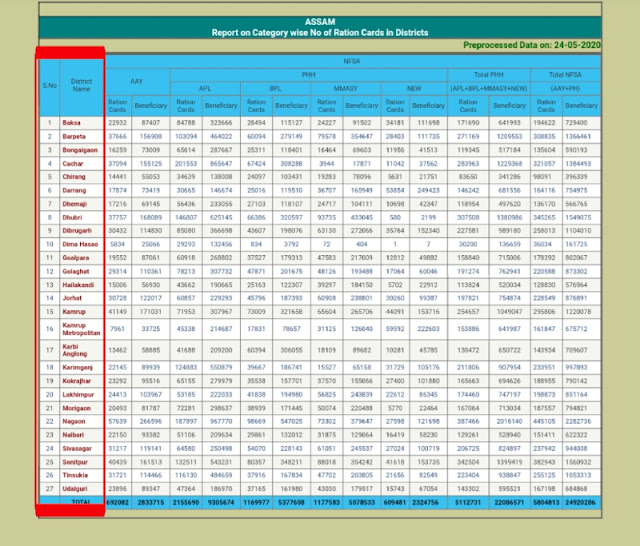The image size is (640, 546).
Task: Click the AAY column group header
Action: 136,81
